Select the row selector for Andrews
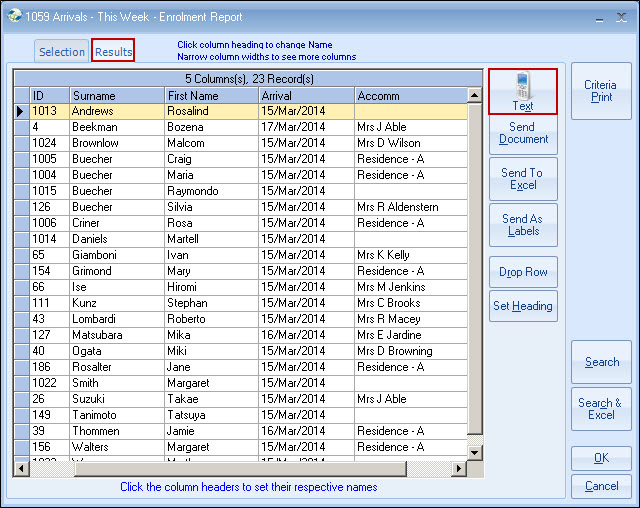 pyautogui.click(x=22, y=111)
